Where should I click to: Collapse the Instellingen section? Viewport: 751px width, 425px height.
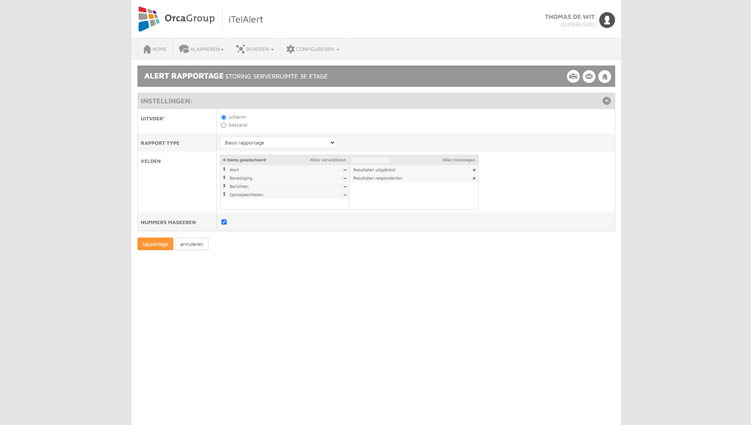(606, 101)
